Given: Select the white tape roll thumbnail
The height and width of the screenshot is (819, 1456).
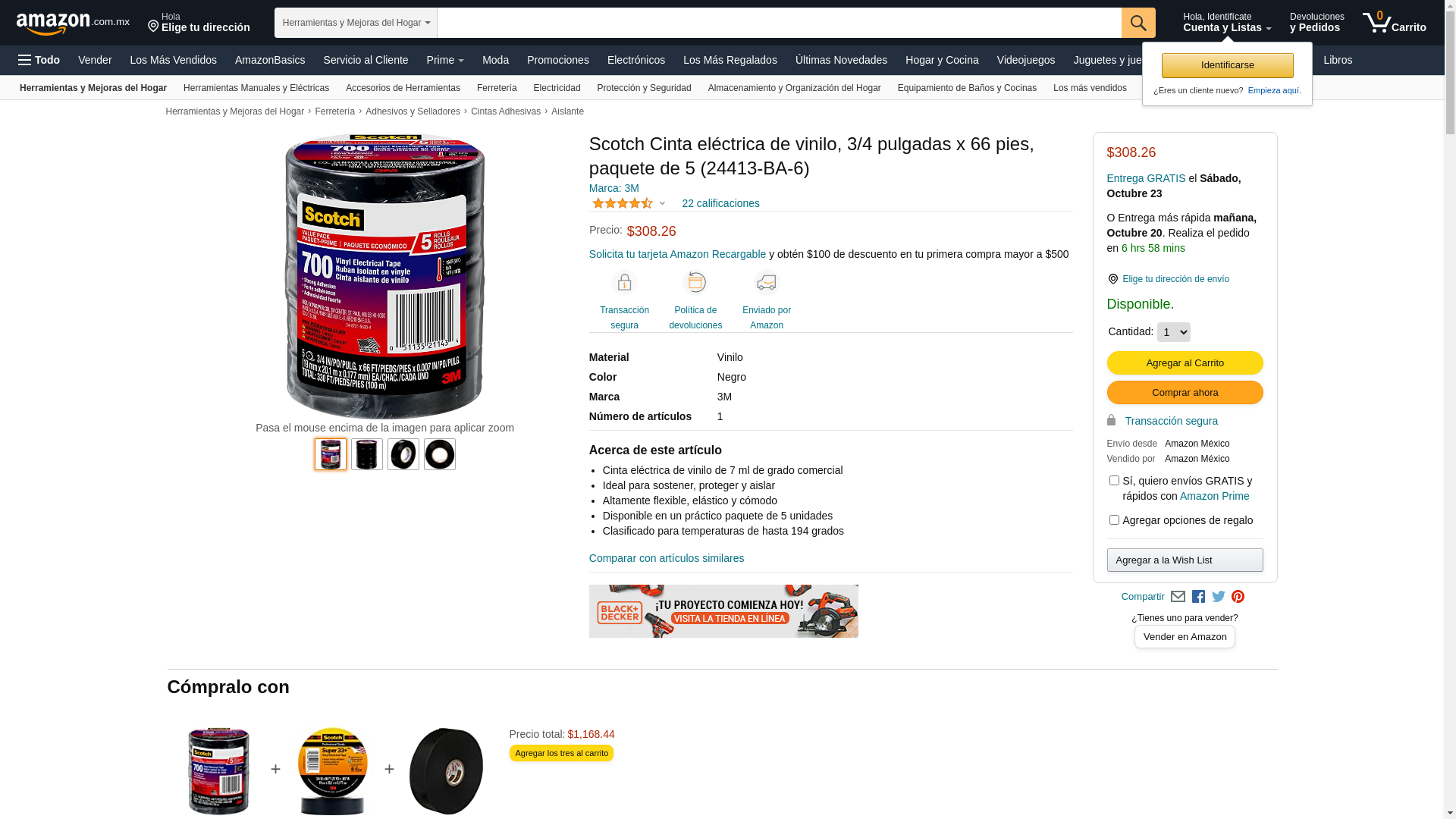Looking at the screenshot, I should (440, 454).
